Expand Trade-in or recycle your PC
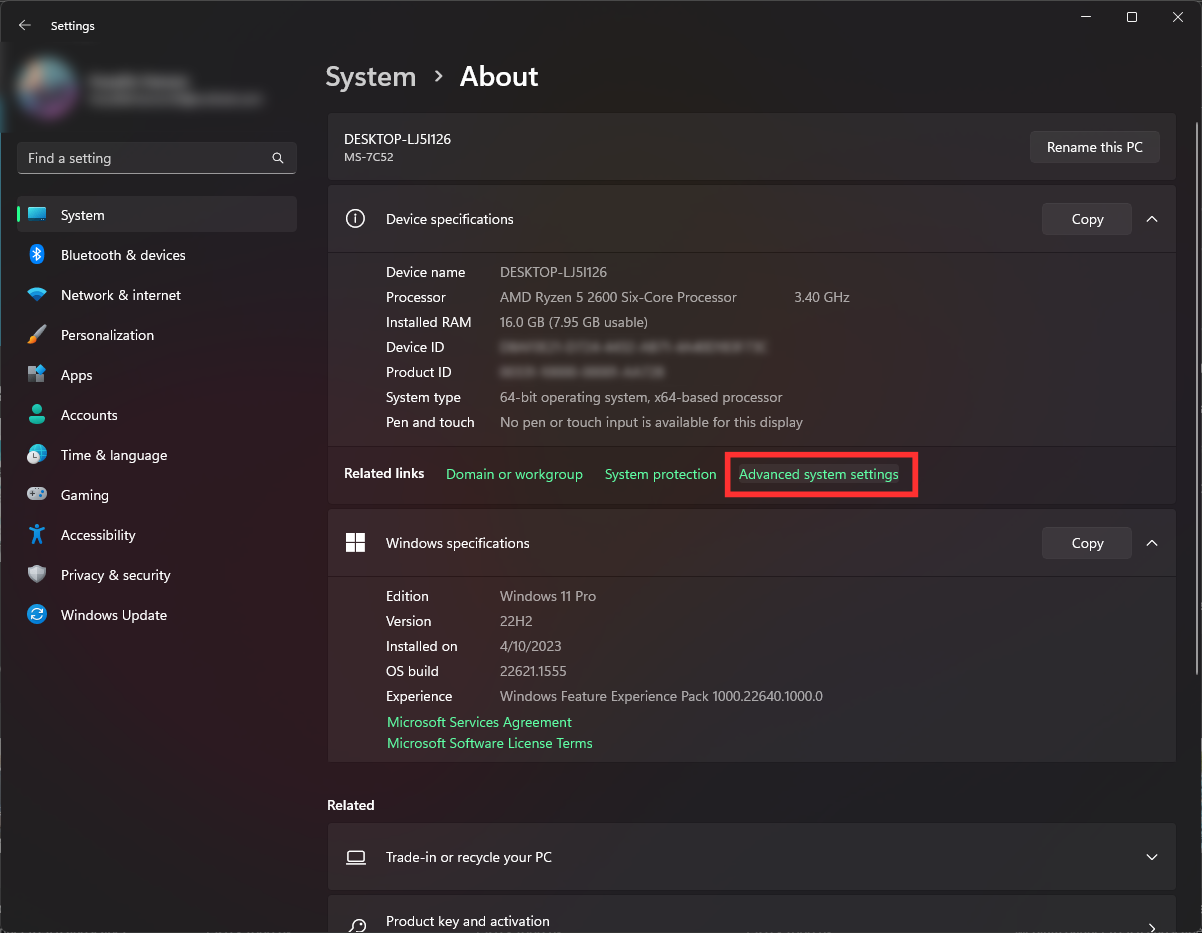The height and width of the screenshot is (933, 1202). click(x=1152, y=857)
